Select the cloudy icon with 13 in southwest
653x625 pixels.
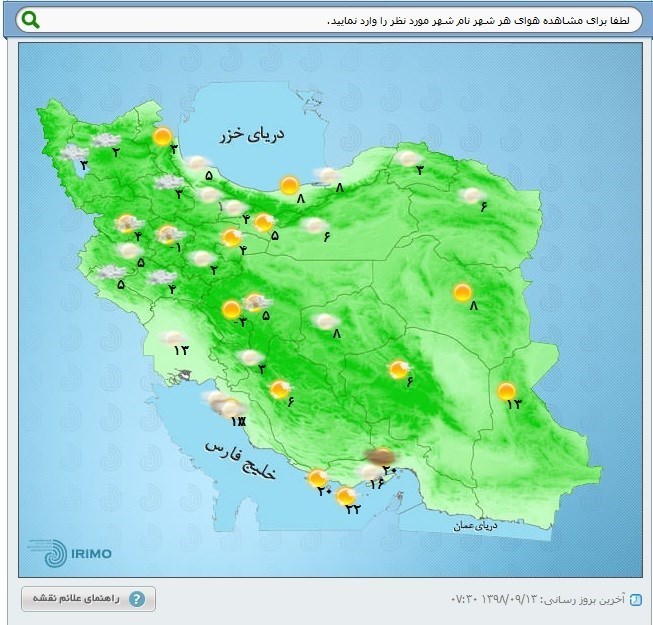click(174, 338)
